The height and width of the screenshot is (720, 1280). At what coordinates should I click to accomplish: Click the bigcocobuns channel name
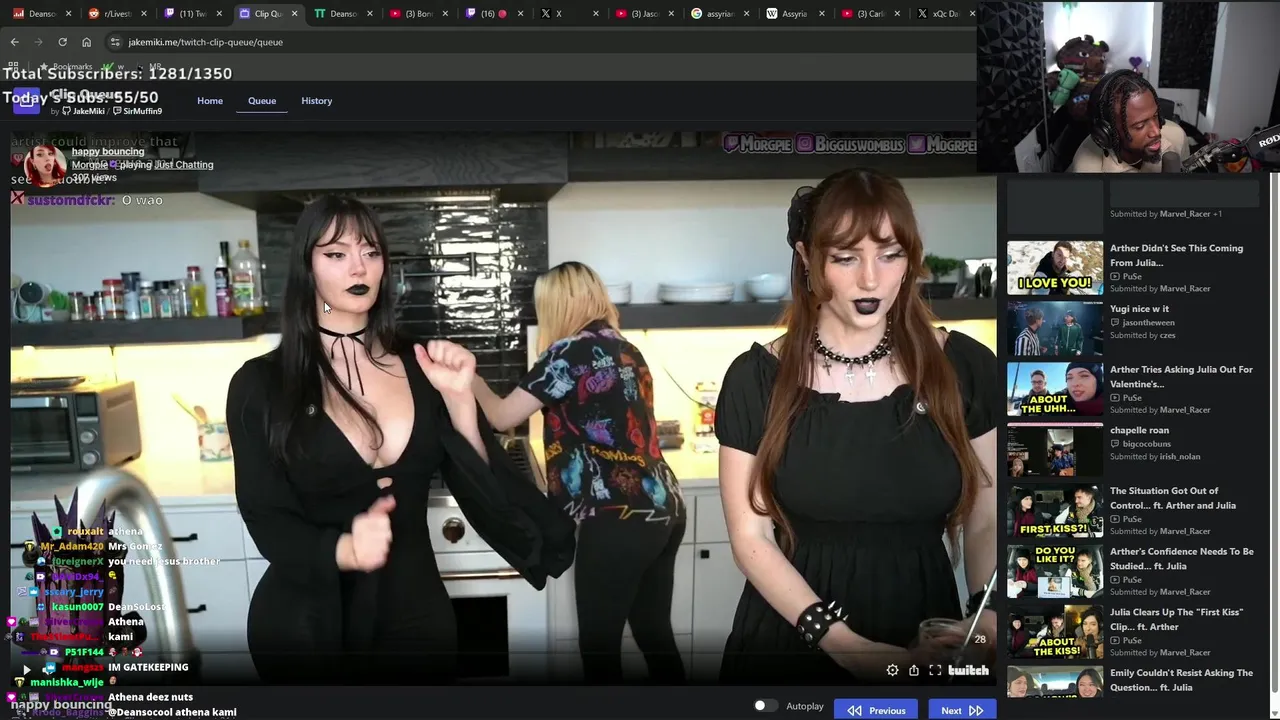coord(1146,444)
